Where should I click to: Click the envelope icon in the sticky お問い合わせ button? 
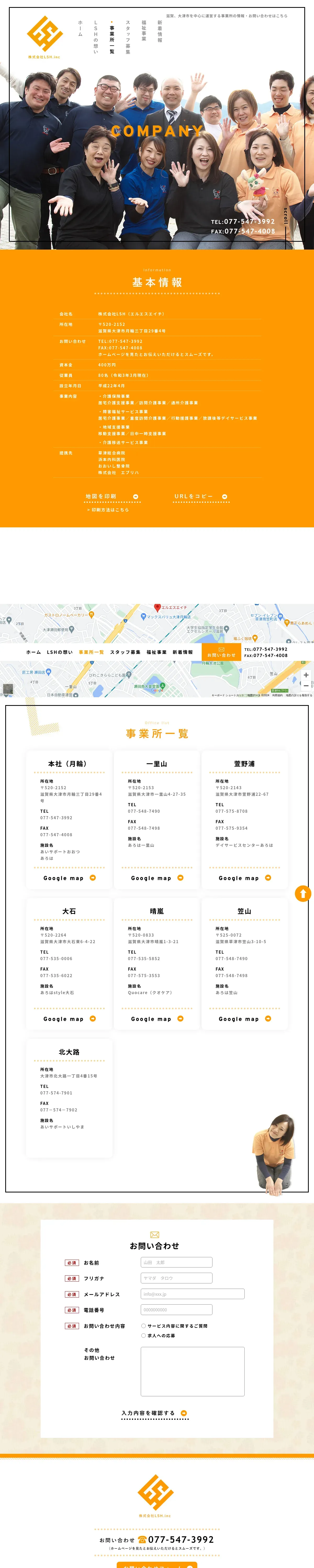(221, 649)
